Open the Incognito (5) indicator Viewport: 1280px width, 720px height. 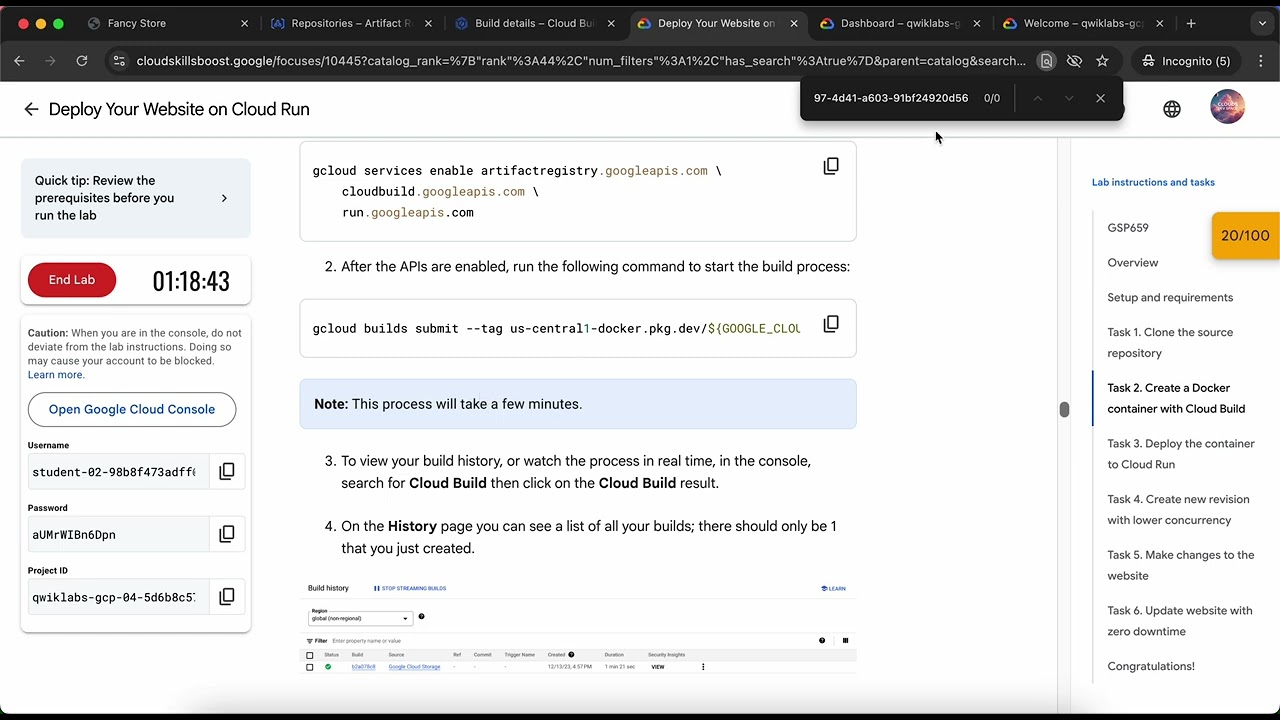1187,61
